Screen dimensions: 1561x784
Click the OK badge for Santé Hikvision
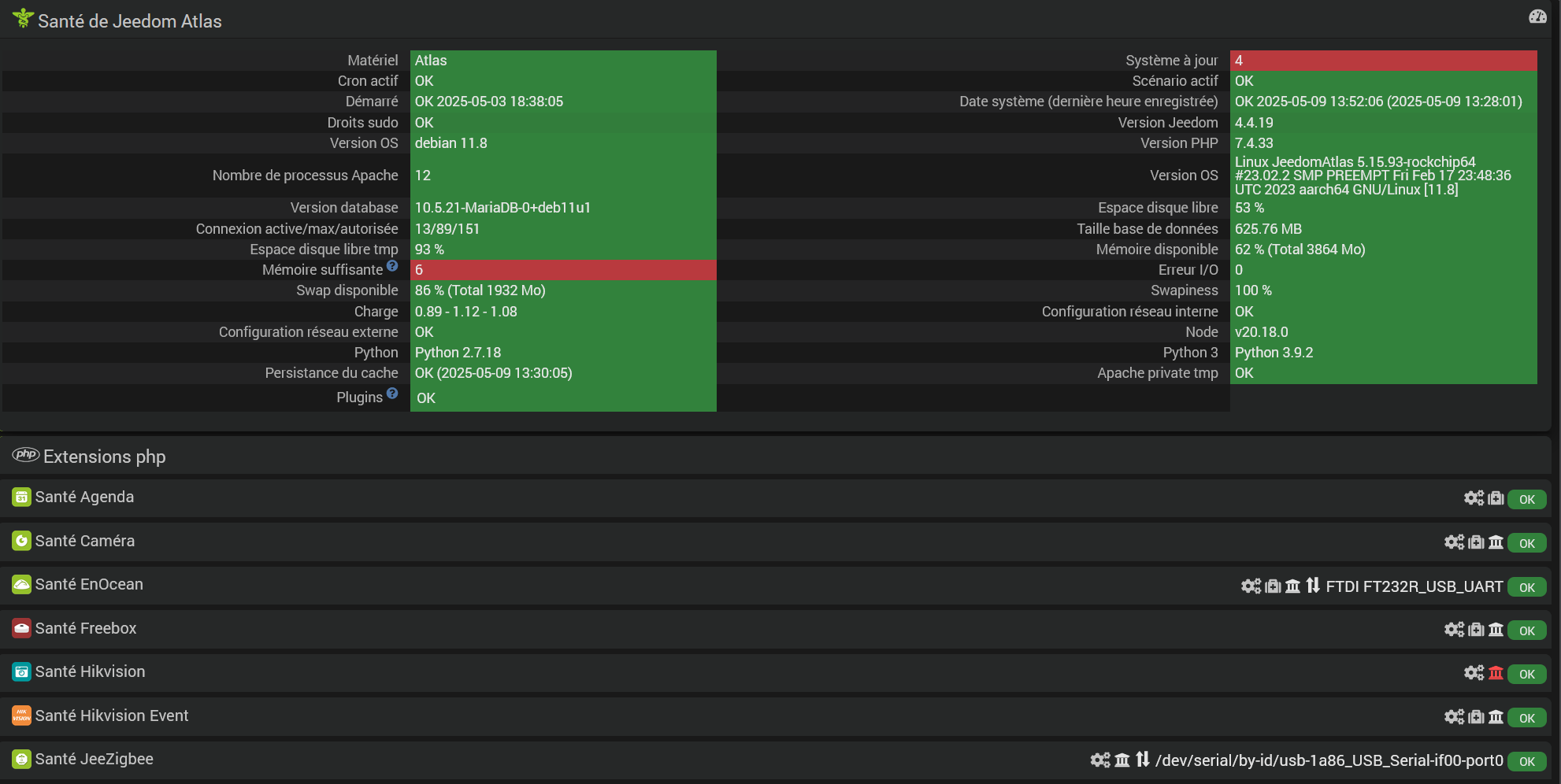tap(1527, 674)
